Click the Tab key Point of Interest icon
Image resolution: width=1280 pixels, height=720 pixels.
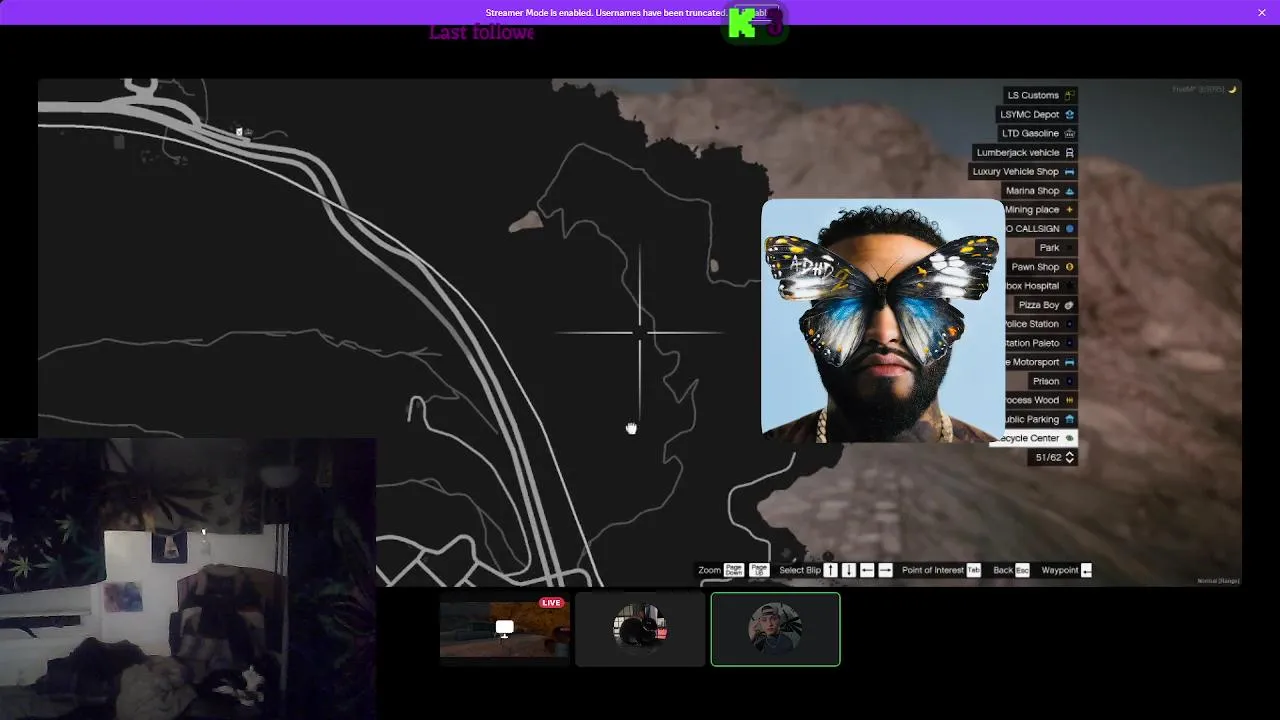click(x=973, y=570)
